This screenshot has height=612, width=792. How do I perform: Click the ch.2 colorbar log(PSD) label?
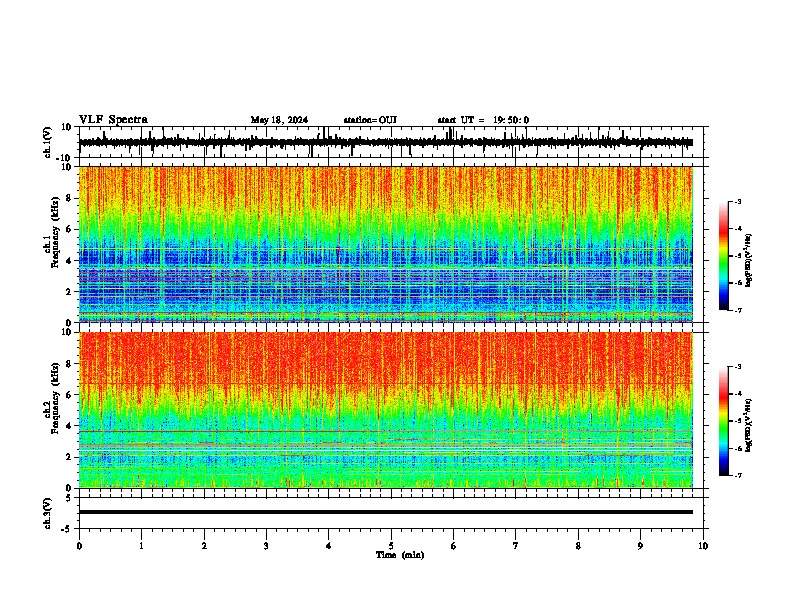click(749, 425)
